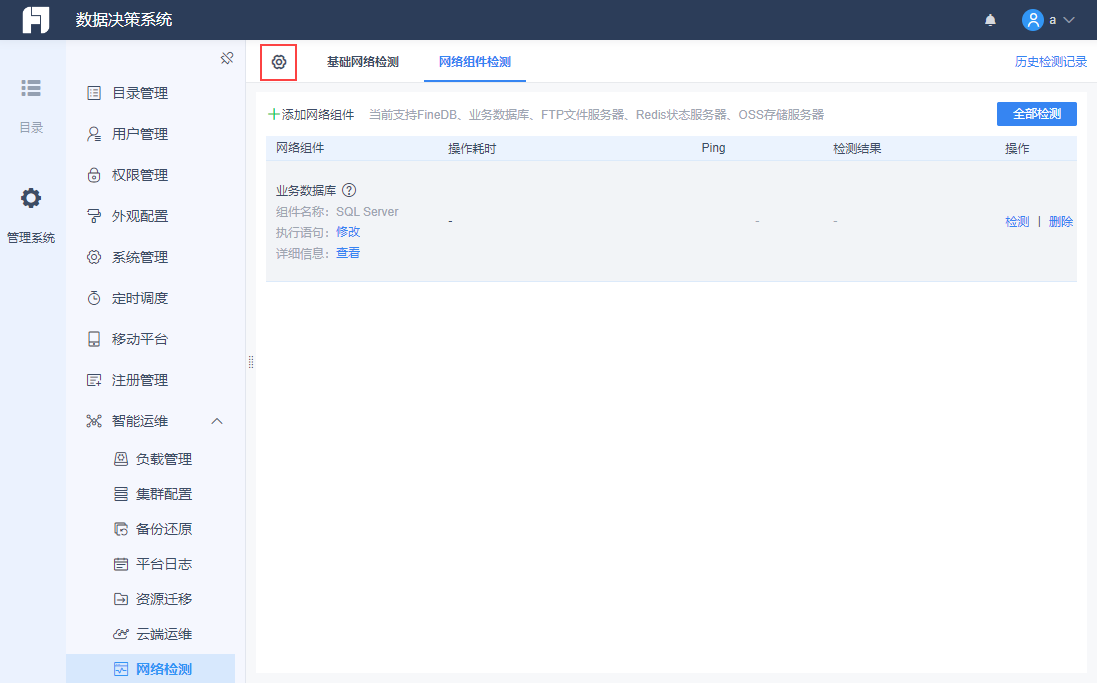
Task: Click the 外观配置 paint roller icon
Action: [94, 216]
